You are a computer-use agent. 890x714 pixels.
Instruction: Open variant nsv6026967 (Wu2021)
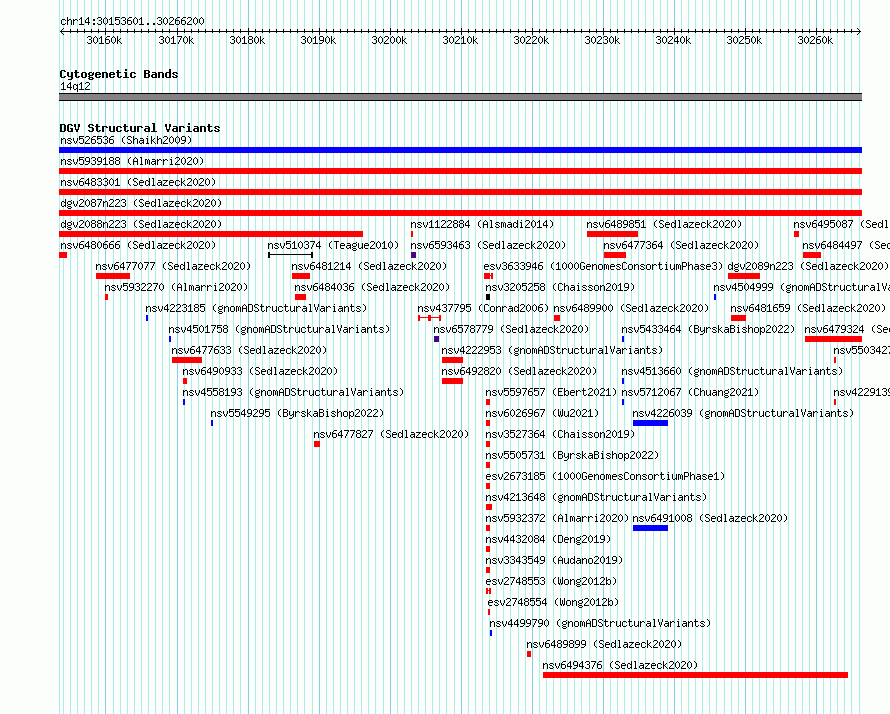coord(542,413)
